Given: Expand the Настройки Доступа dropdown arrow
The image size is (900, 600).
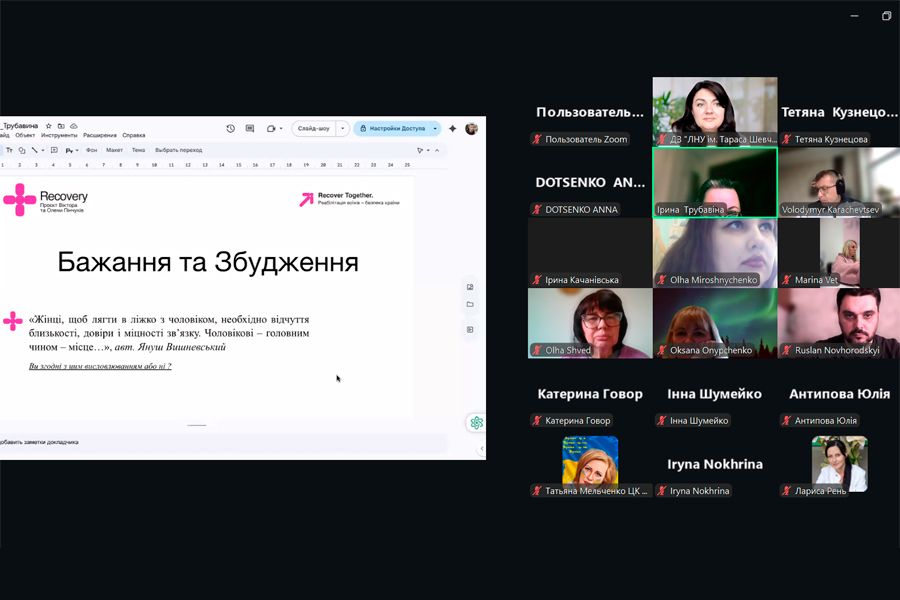Looking at the screenshot, I should [435, 129].
